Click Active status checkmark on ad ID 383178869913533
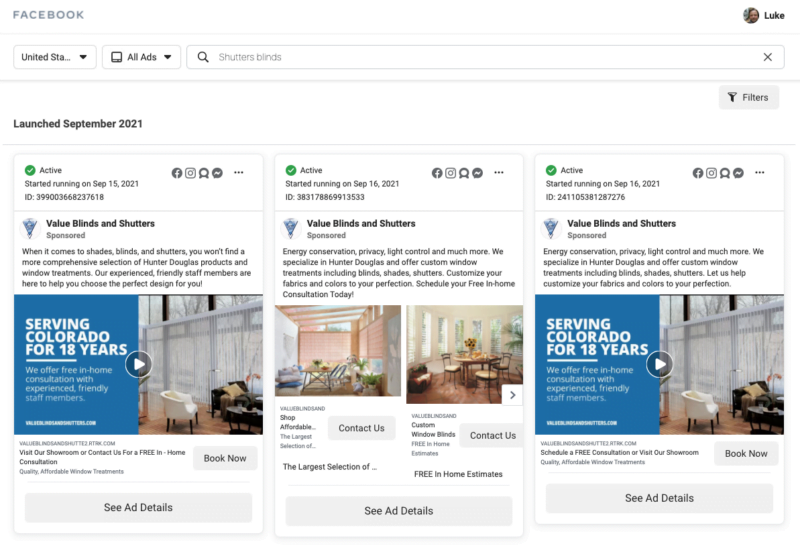 (291, 170)
